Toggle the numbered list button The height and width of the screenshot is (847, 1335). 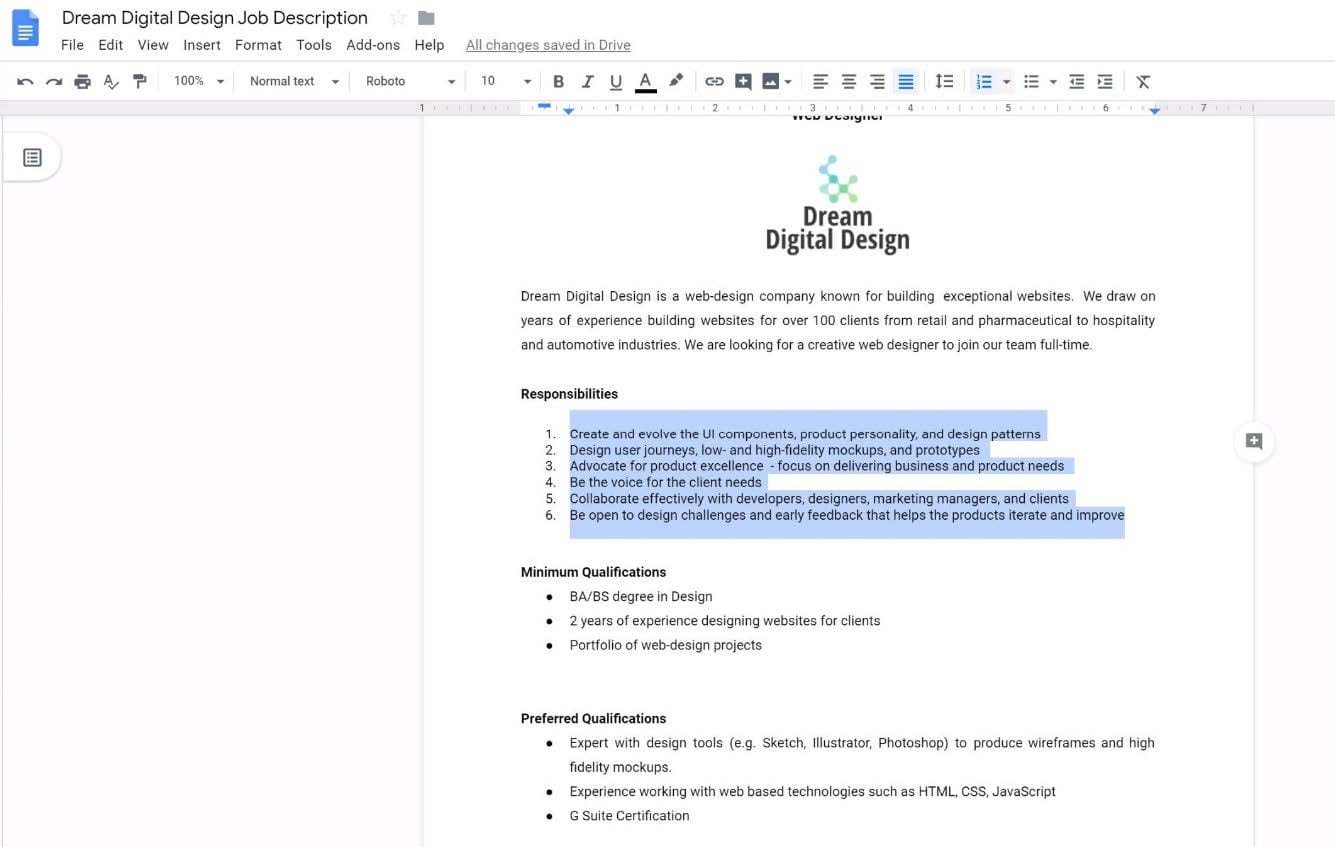pyautogui.click(x=984, y=81)
